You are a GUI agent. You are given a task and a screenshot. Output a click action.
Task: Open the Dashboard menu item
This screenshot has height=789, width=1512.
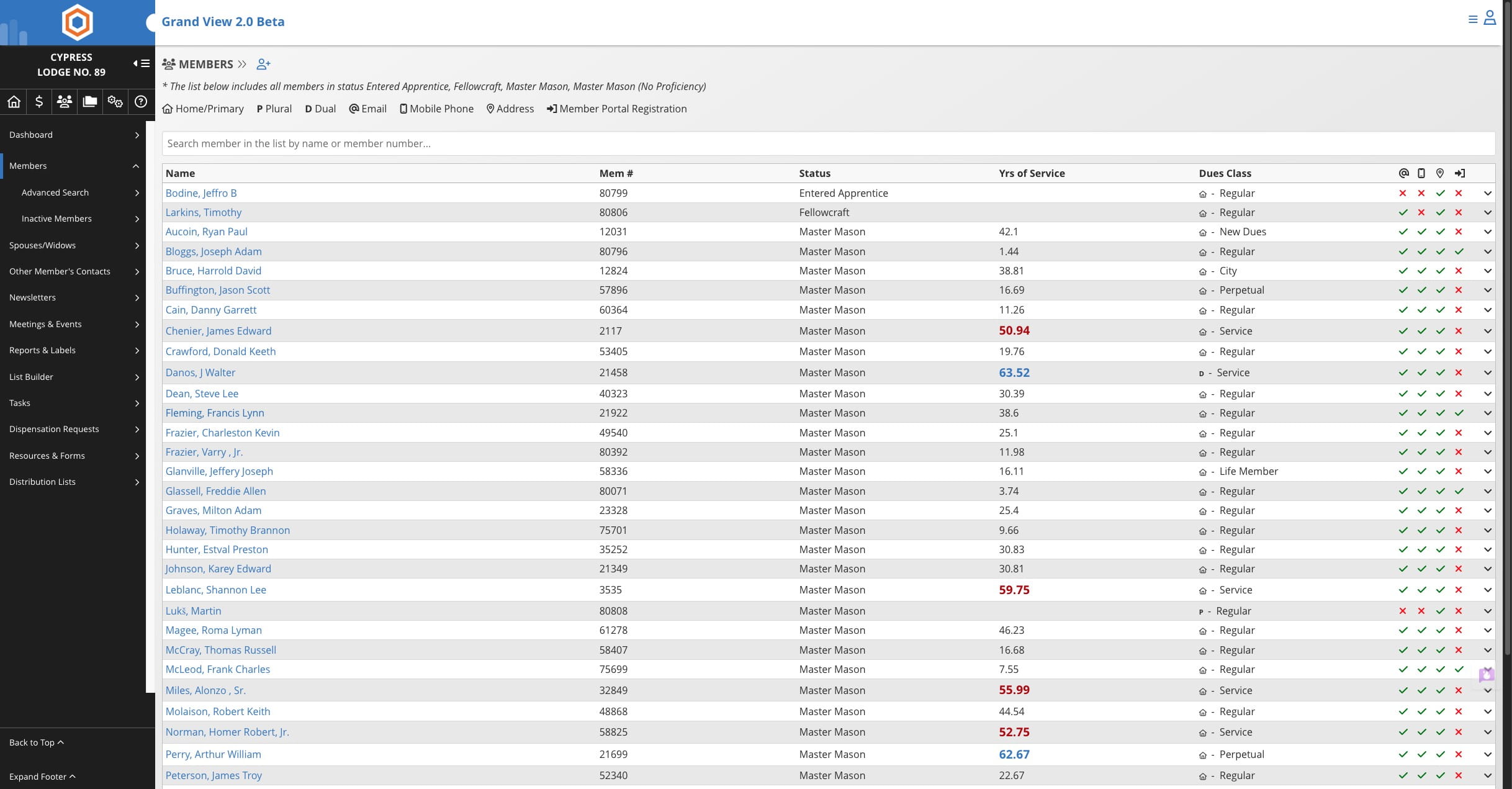tap(73, 135)
